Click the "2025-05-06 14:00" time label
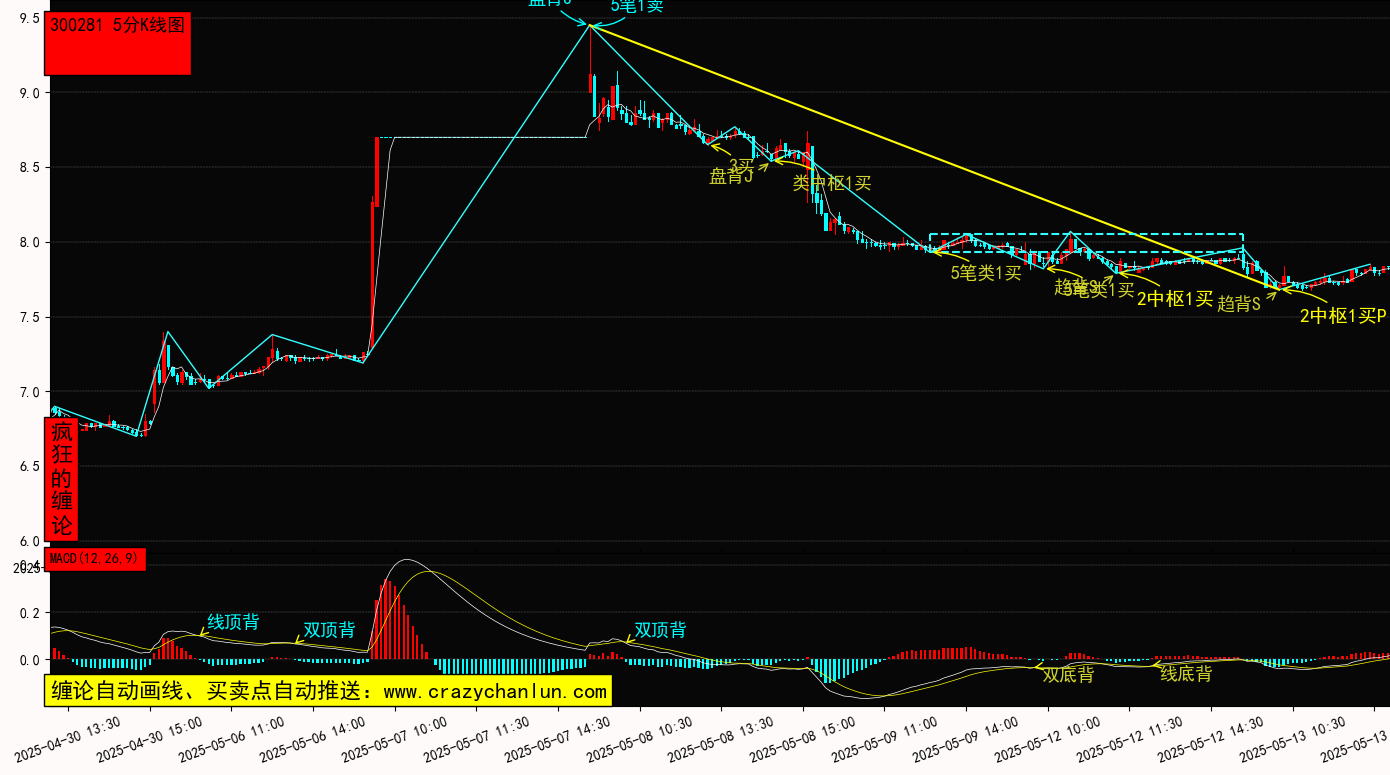The image size is (1390, 775). (x=313, y=738)
